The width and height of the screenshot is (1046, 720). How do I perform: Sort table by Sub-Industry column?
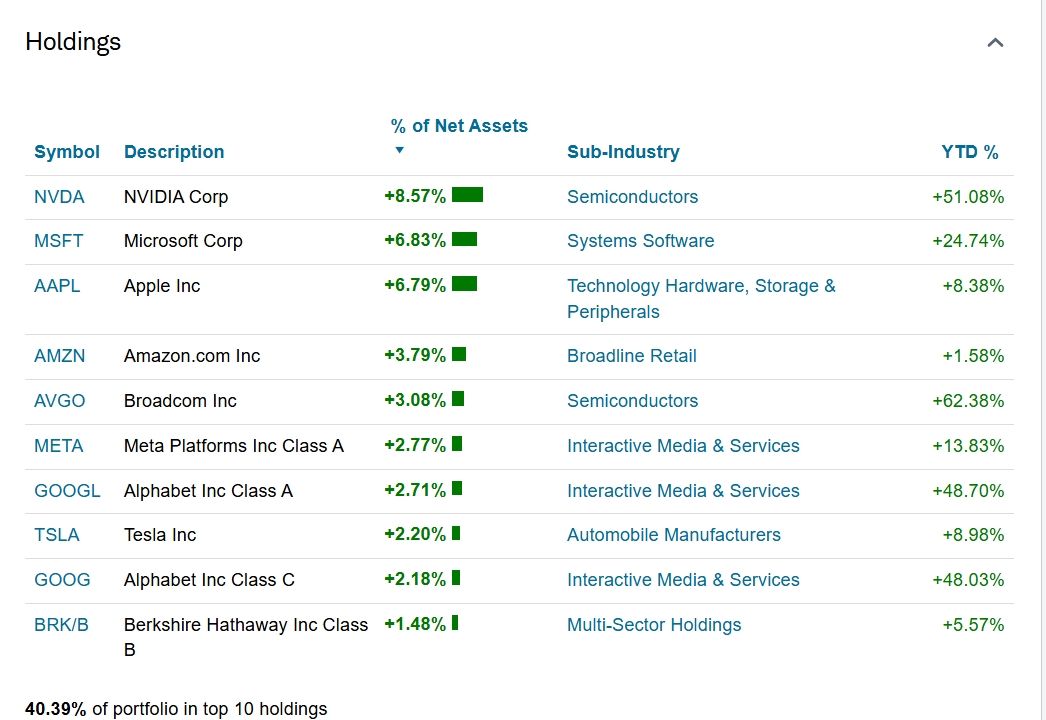623,152
